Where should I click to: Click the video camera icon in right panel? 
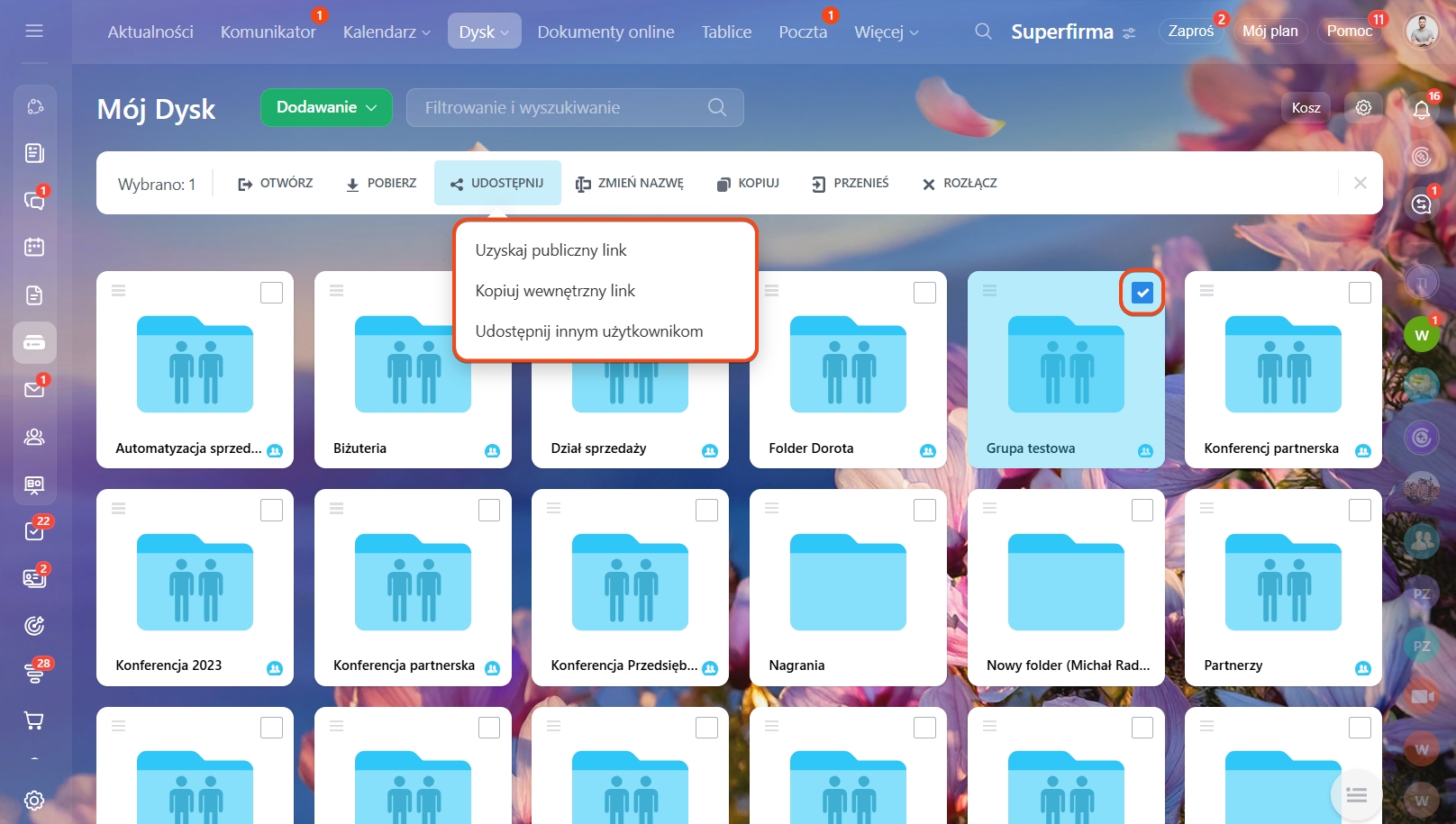(1422, 697)
